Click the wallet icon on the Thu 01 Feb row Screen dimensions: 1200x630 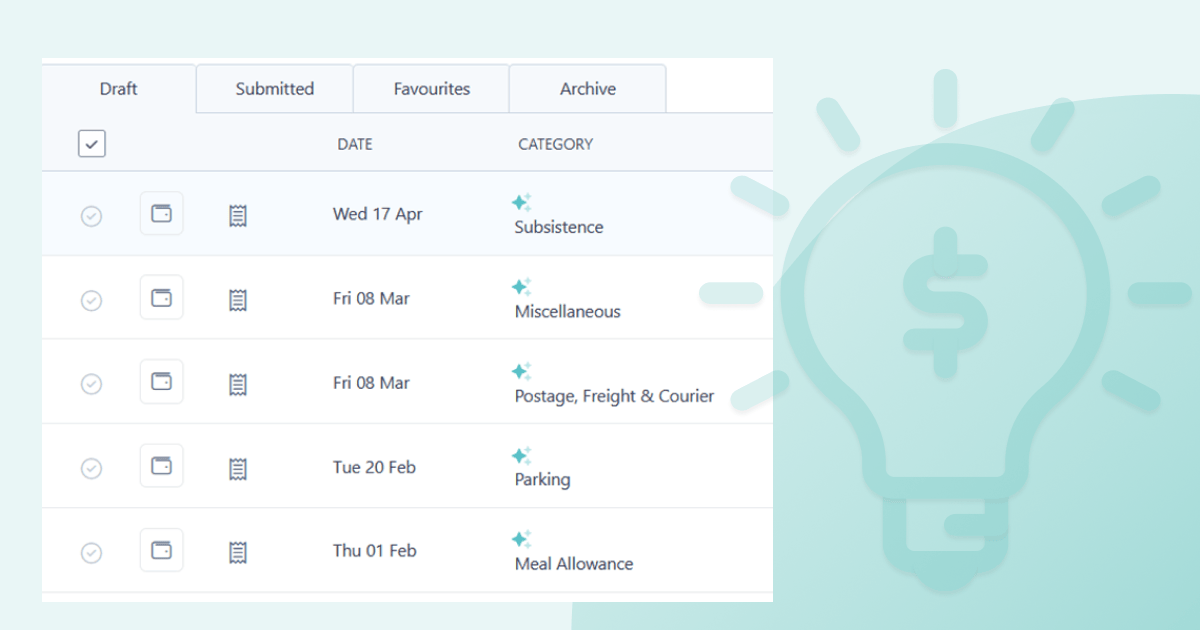pyautogui.click(x=161, y=550)
